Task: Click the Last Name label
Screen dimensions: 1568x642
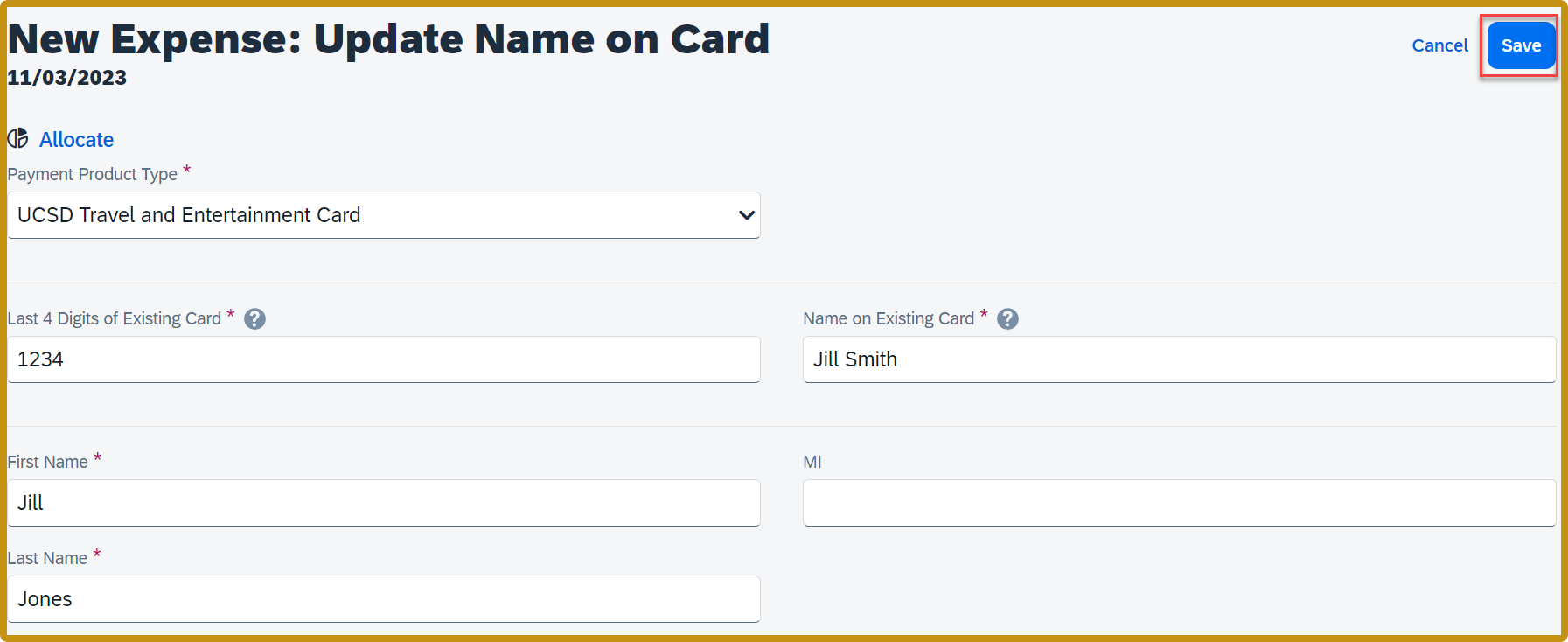Action: (47, 557)
